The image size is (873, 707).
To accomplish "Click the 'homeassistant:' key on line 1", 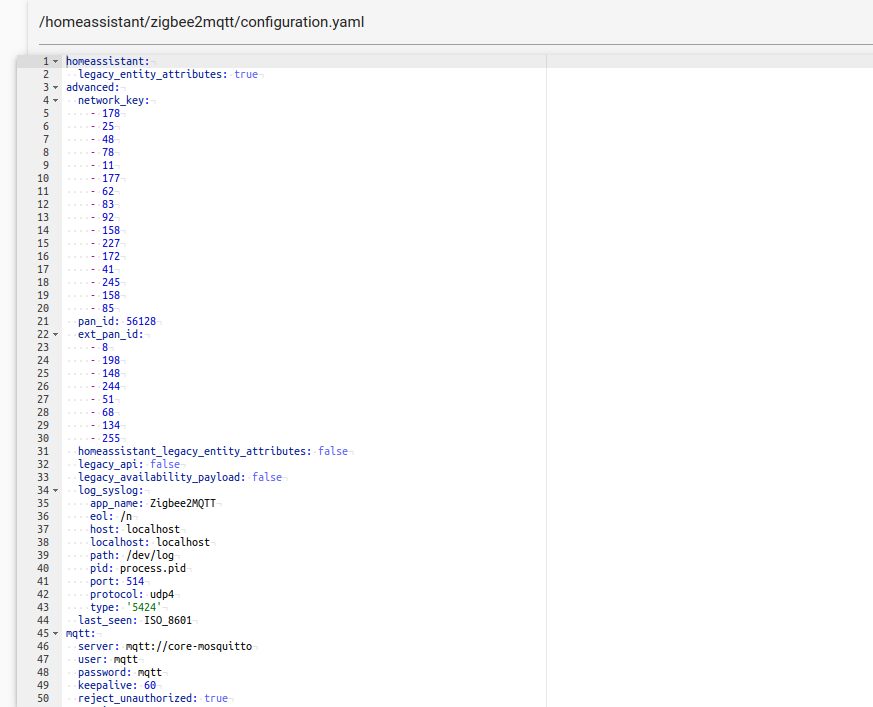I will (x=108, y=61).
